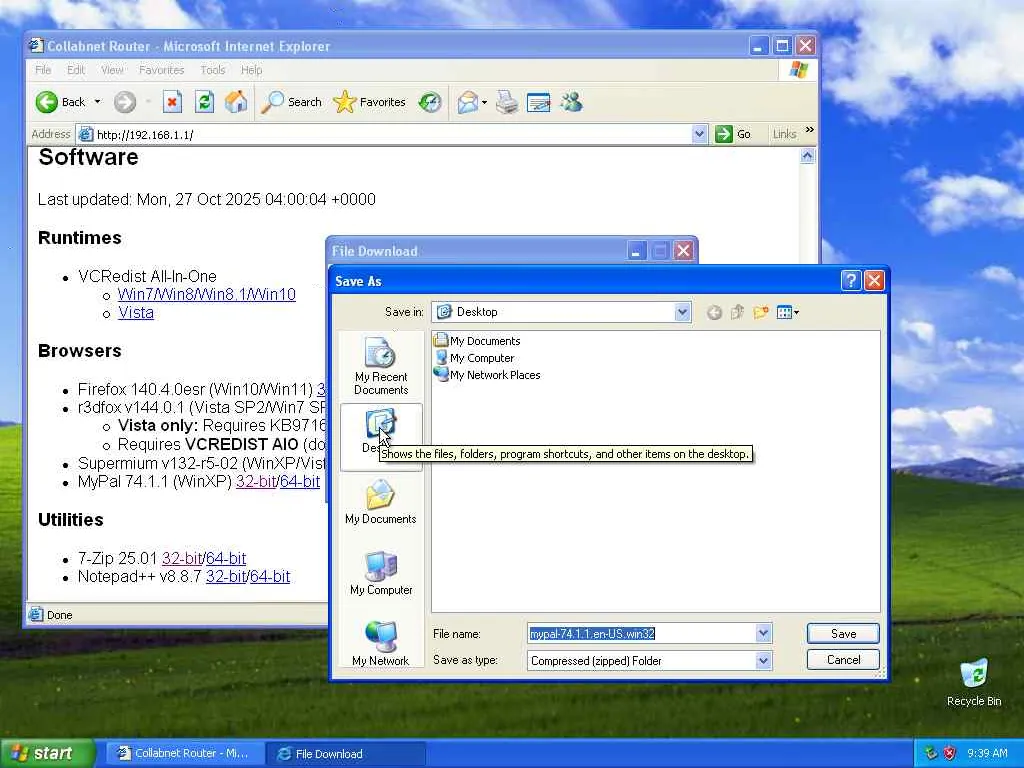The height and width of the screenshot is (768, 1024).
Task: Click the taskbar clock showing 9:39 AM
Action: click(x=987, y=754)
